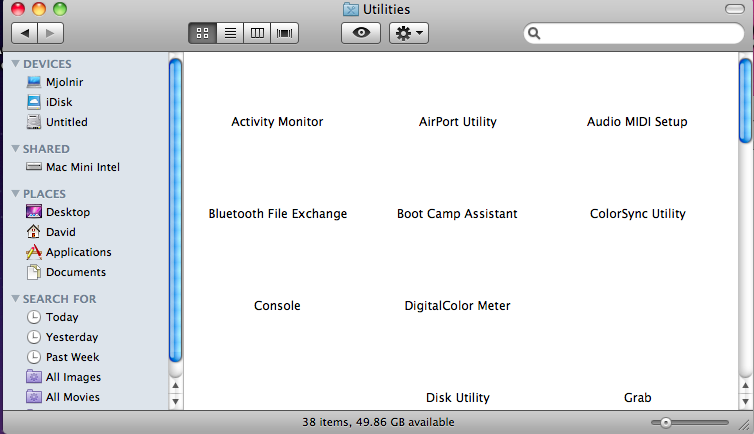Click the Quick Look eye button
Screen dimensions: 754x434
pos(361,33)
